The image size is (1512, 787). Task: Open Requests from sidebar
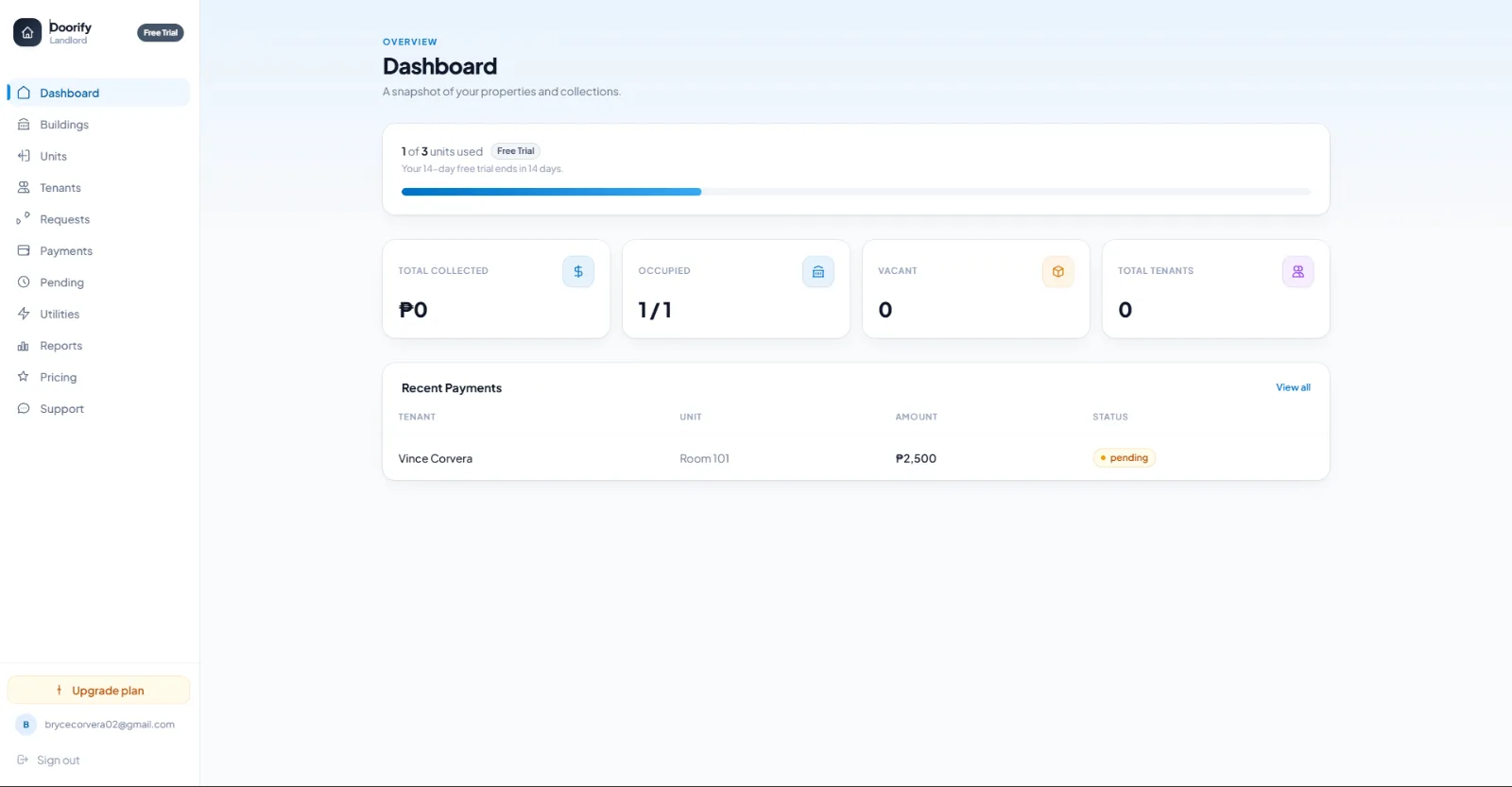98,219
